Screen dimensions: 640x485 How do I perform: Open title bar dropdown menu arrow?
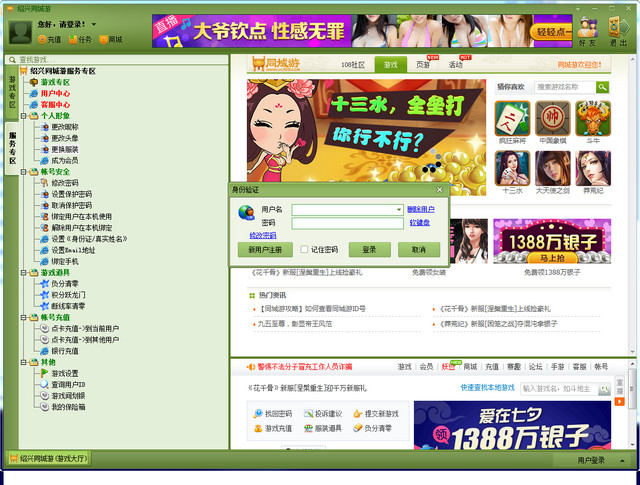(578, 9)
